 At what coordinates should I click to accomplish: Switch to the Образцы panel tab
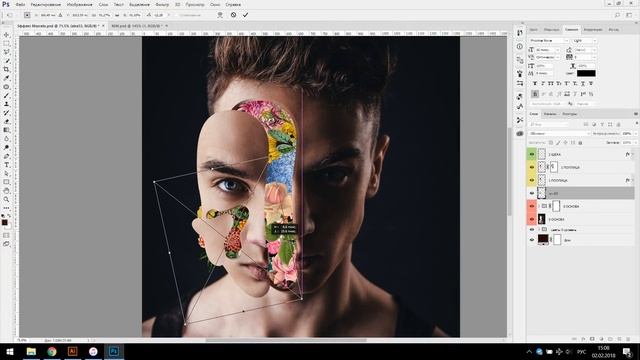coord(551,30)
